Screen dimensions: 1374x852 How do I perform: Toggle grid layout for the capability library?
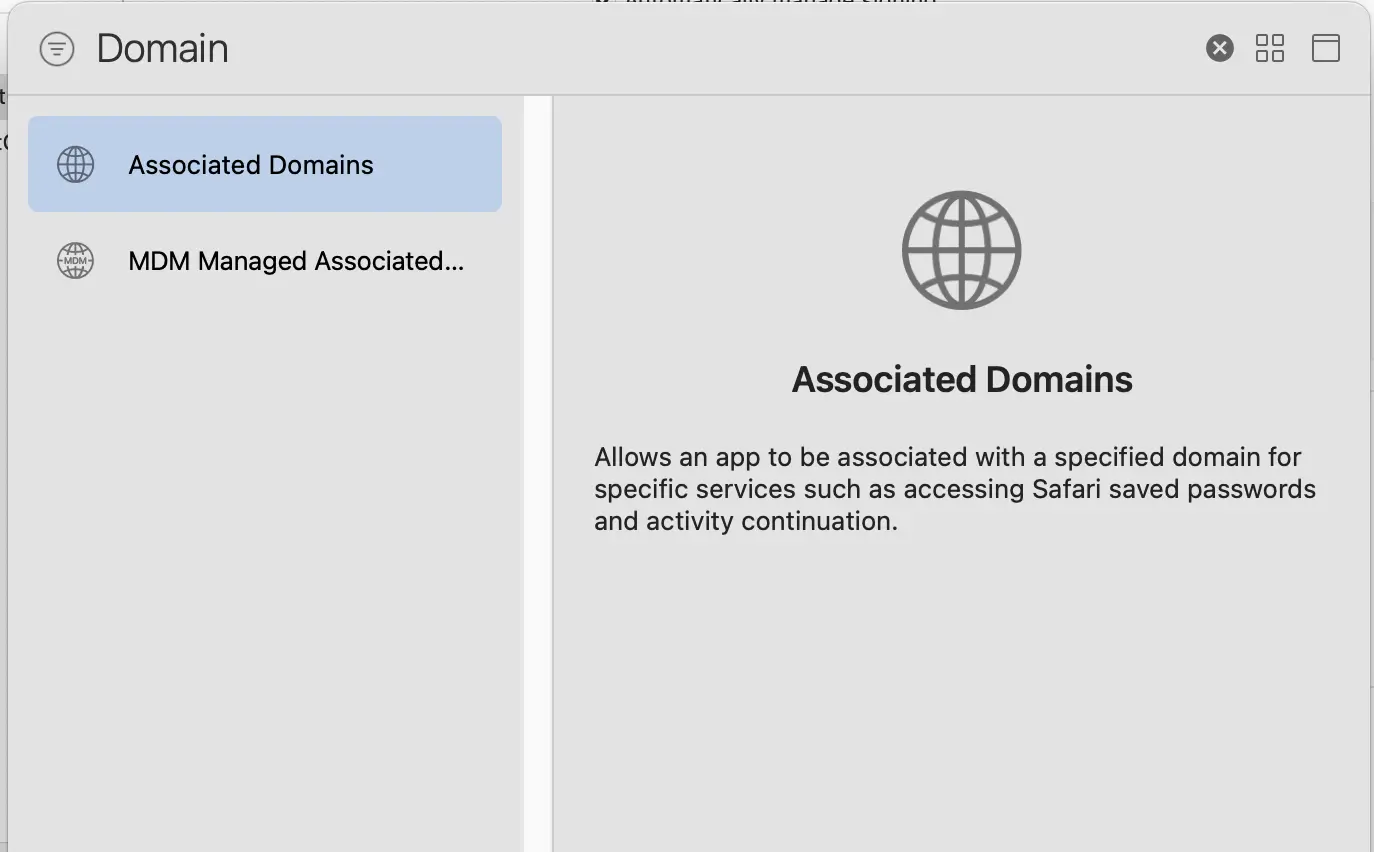tap(1270, 47)
